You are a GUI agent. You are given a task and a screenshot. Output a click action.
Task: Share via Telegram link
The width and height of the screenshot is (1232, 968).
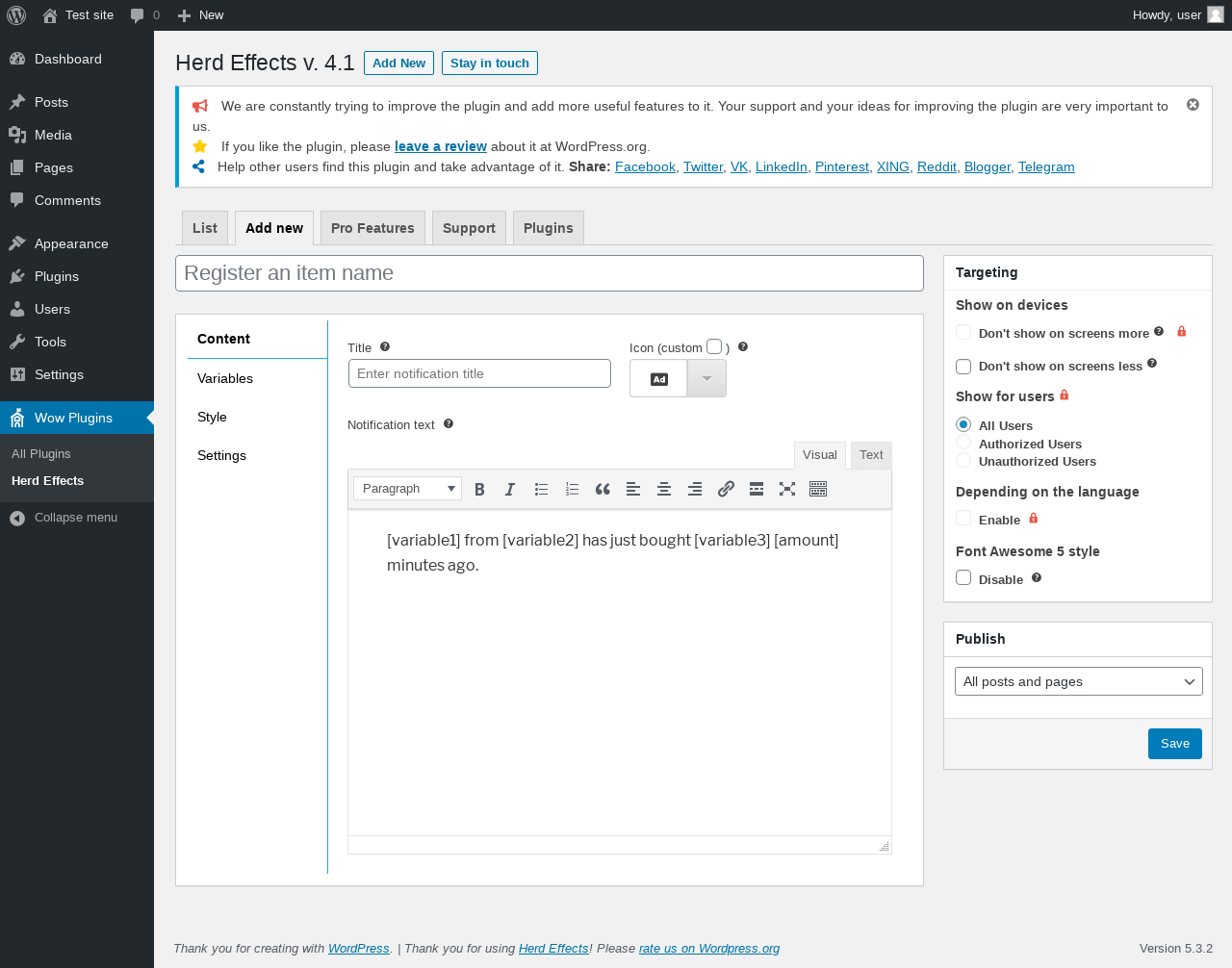tap(1046, 166)
